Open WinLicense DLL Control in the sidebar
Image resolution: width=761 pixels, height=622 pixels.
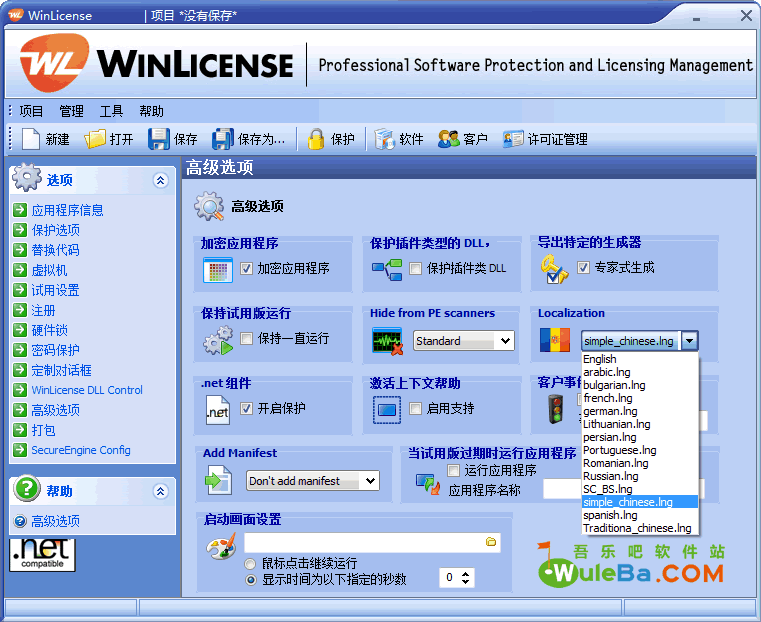click(87, 390)
